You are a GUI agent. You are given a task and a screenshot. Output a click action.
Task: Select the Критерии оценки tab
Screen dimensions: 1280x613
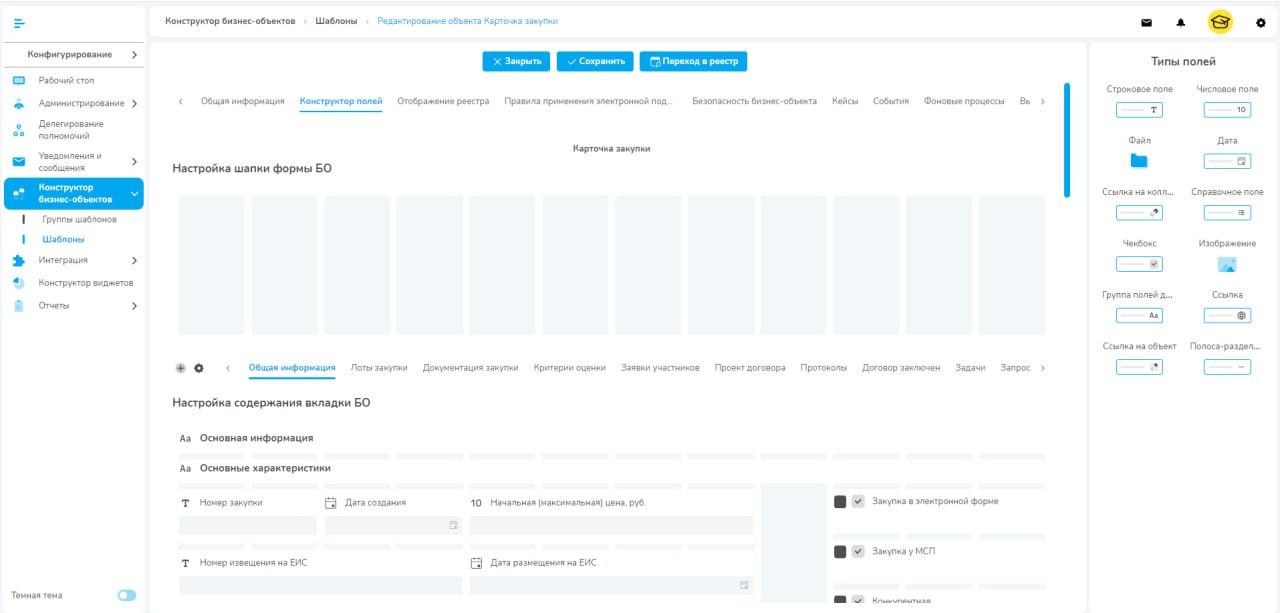pyautogui.click(x=570, y=368)
